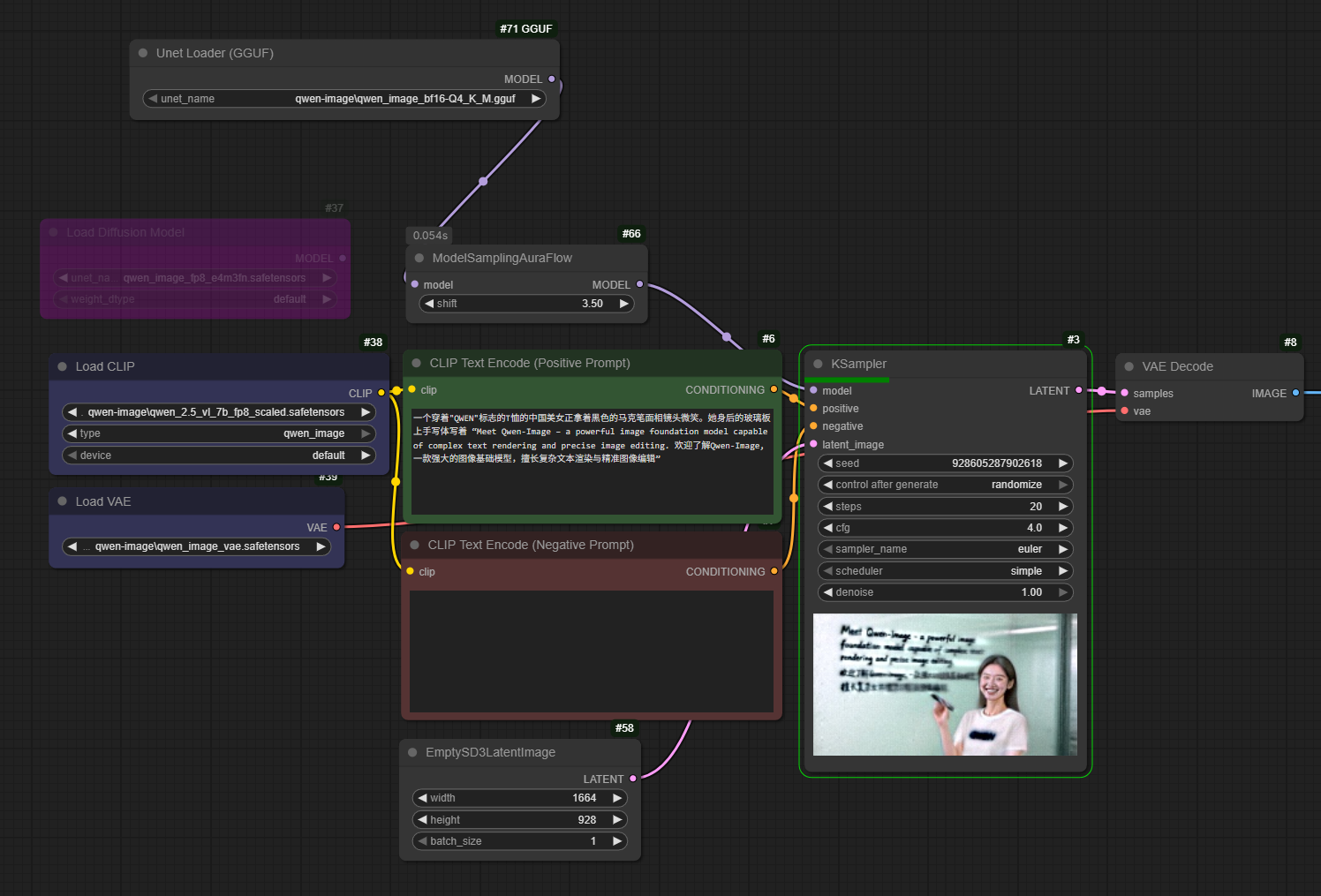Click the #71 GGUF badge
The height and width of the screenshot is (896, 1321).
526,29
